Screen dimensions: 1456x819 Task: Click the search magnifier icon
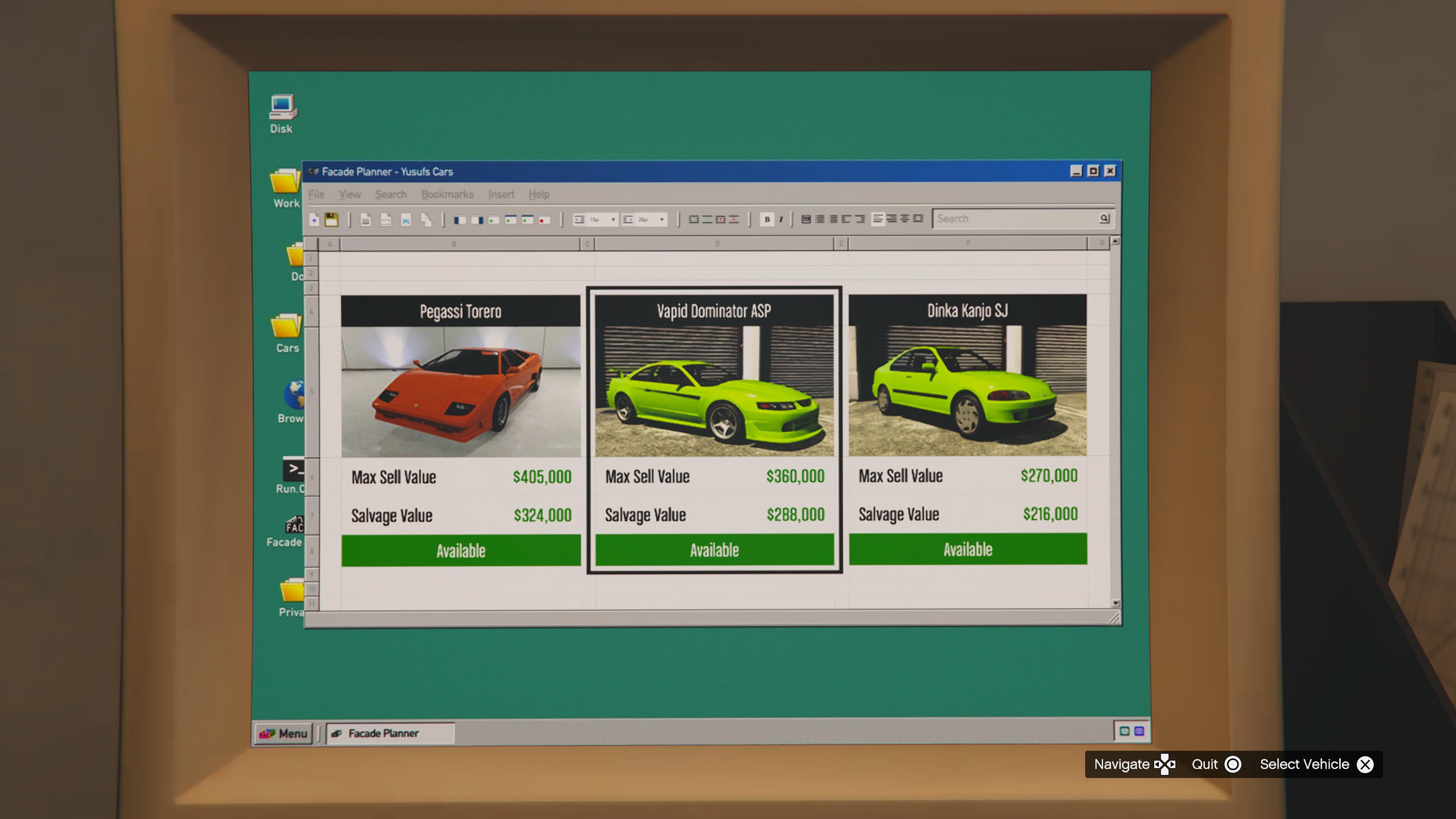pyautogui.click(x=1105, y=219)
